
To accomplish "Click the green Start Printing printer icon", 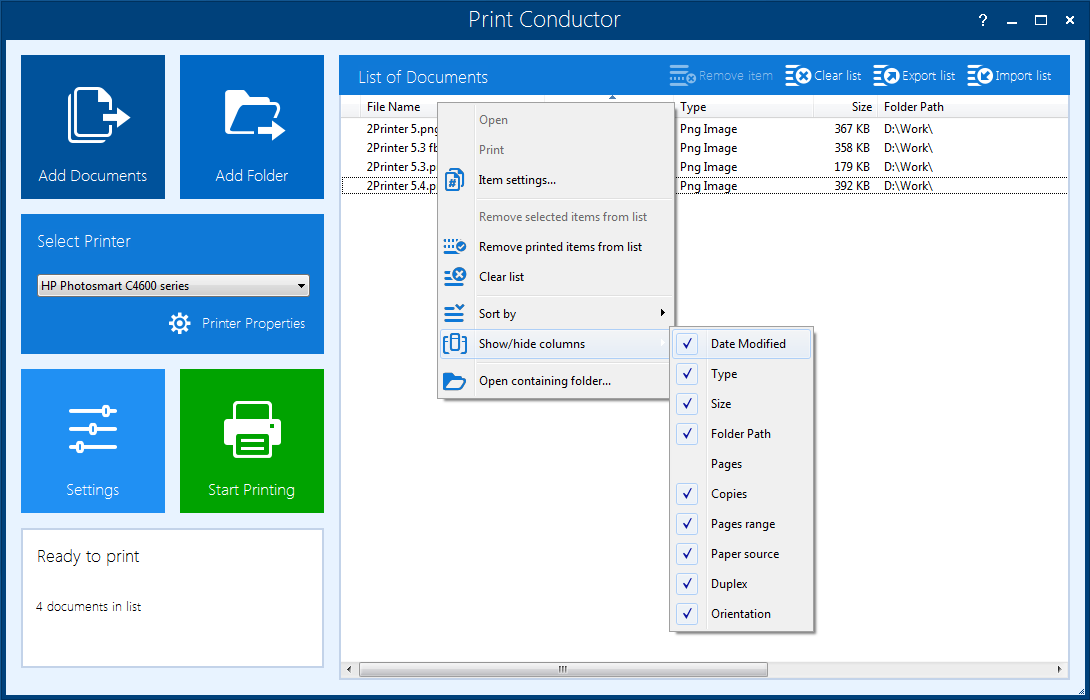I will coord(252,430).
